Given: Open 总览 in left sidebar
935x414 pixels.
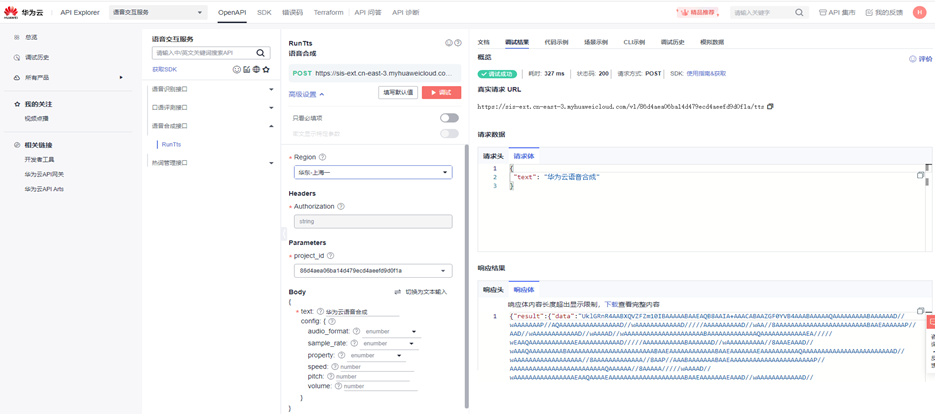Looking at the screenshot, I should click(x=31, y=37).
